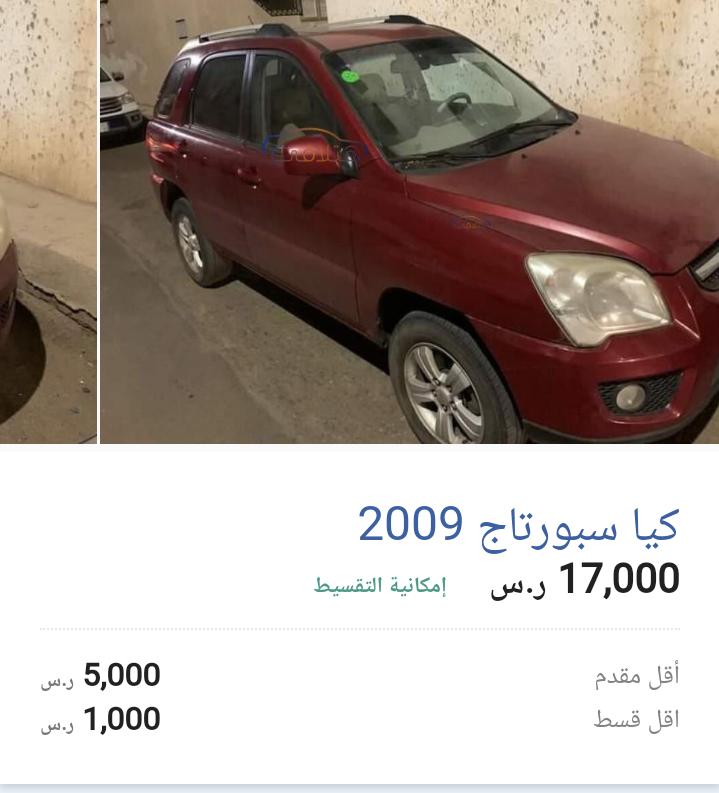Select the 1,000 ر.س installment value
Viewport: 719px width, 793px height.
pyautogui.click(x=101, y=719)
